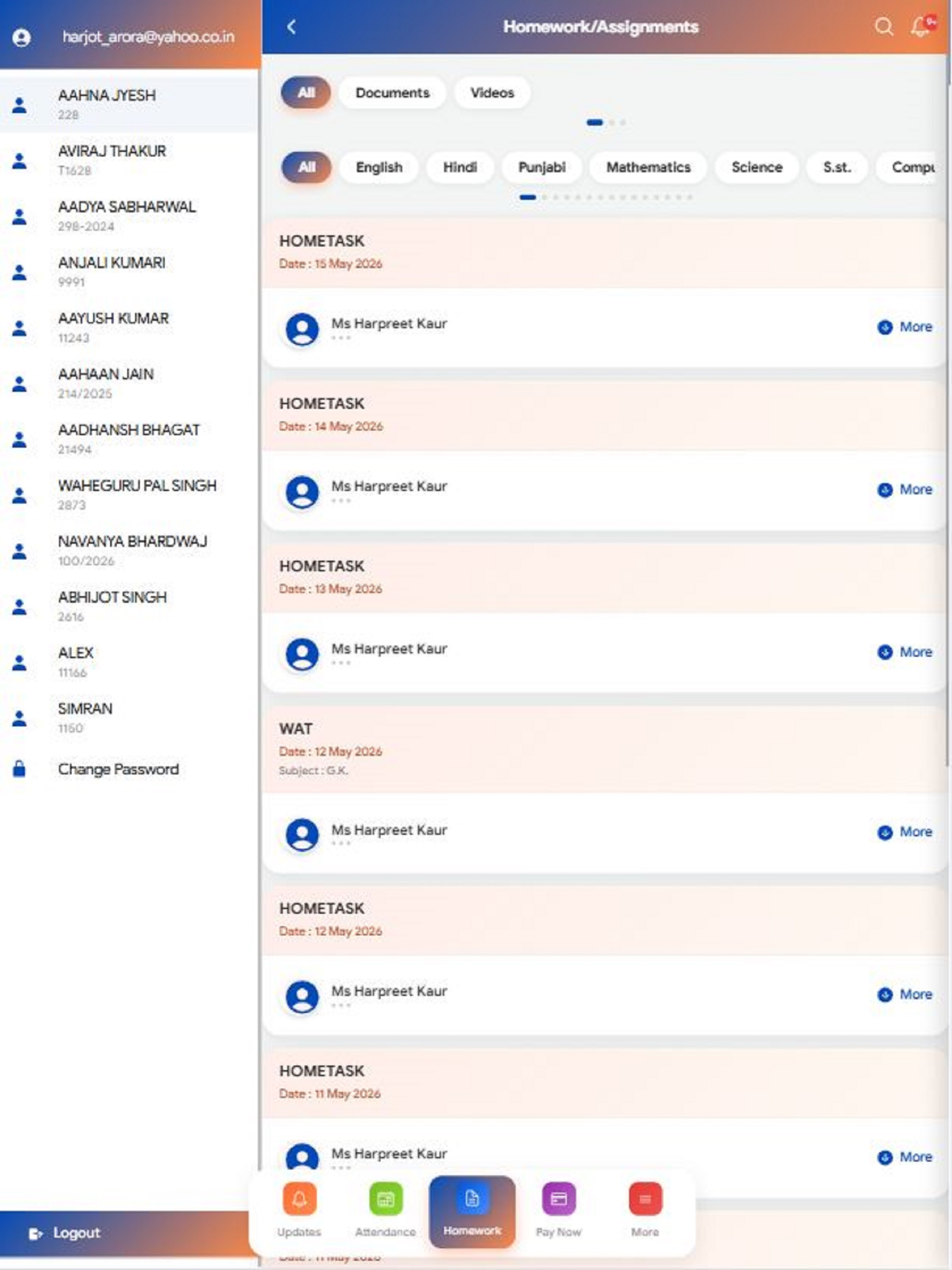The width and height of the screenshot is (952, 1270).
Task: Filter by Documents
Action: [x=393, y=92]
